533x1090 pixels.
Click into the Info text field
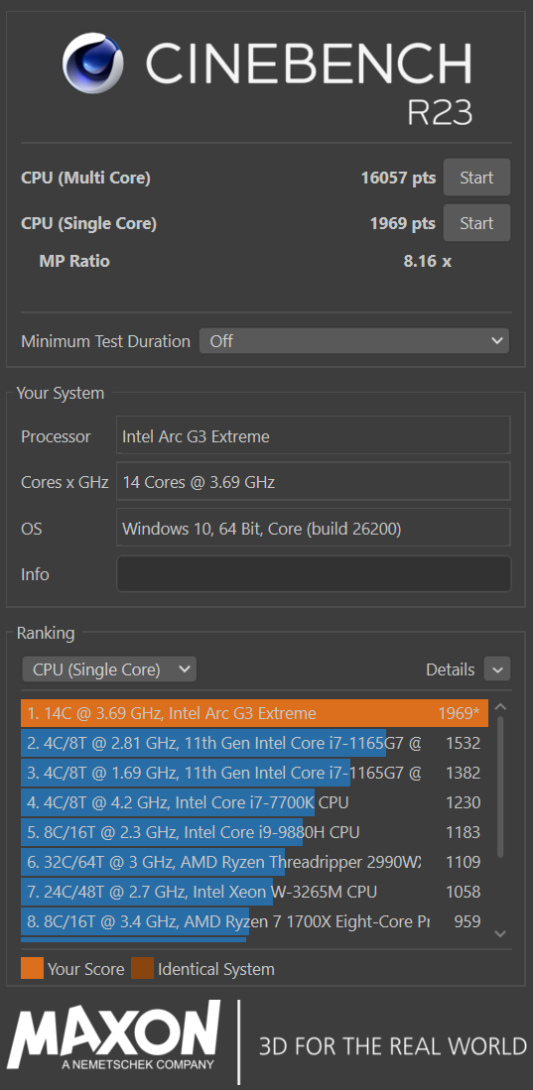(313, 574)
